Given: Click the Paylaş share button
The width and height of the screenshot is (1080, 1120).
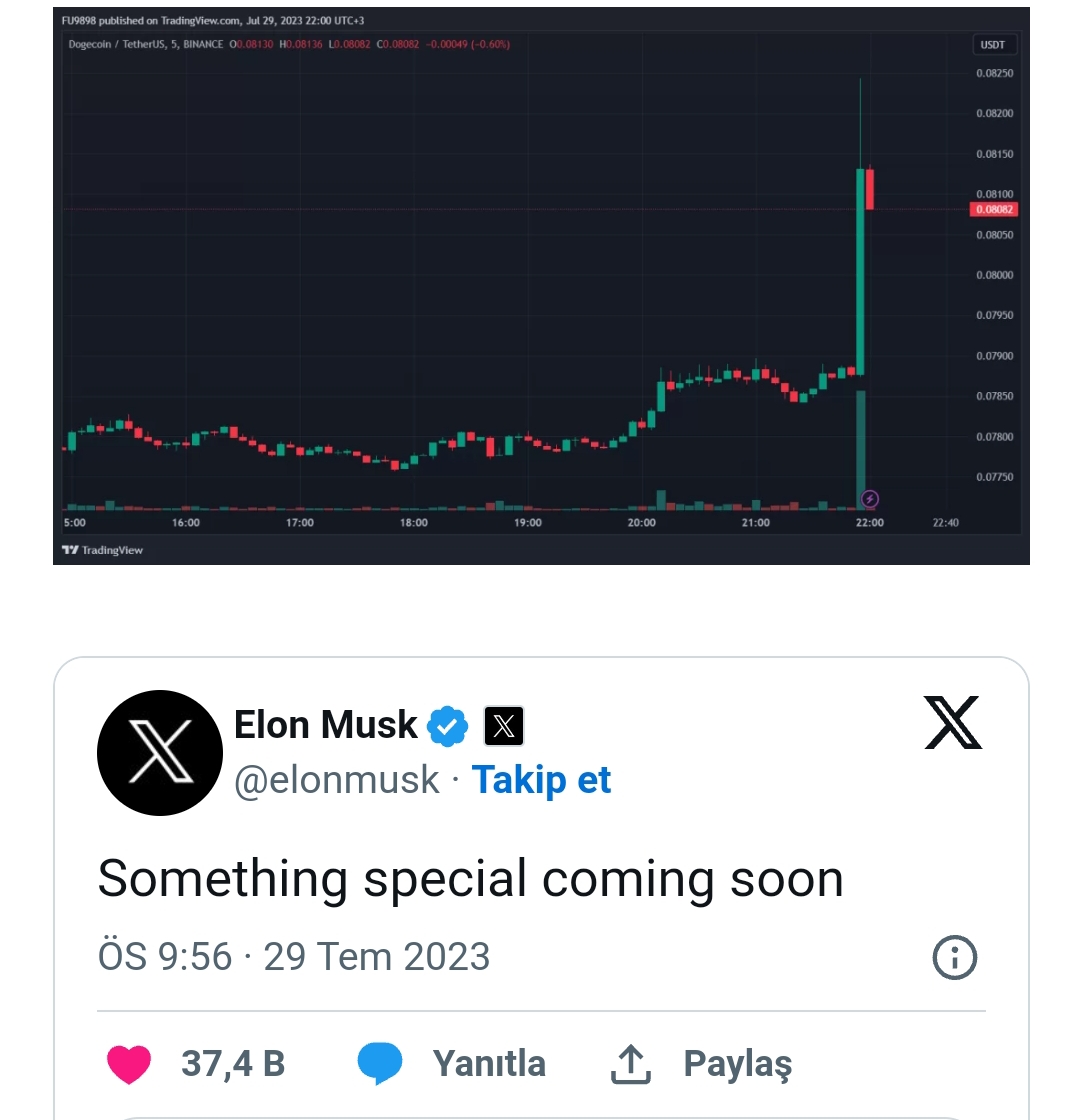Looking at the screenshot, I should click(738, 1064).
